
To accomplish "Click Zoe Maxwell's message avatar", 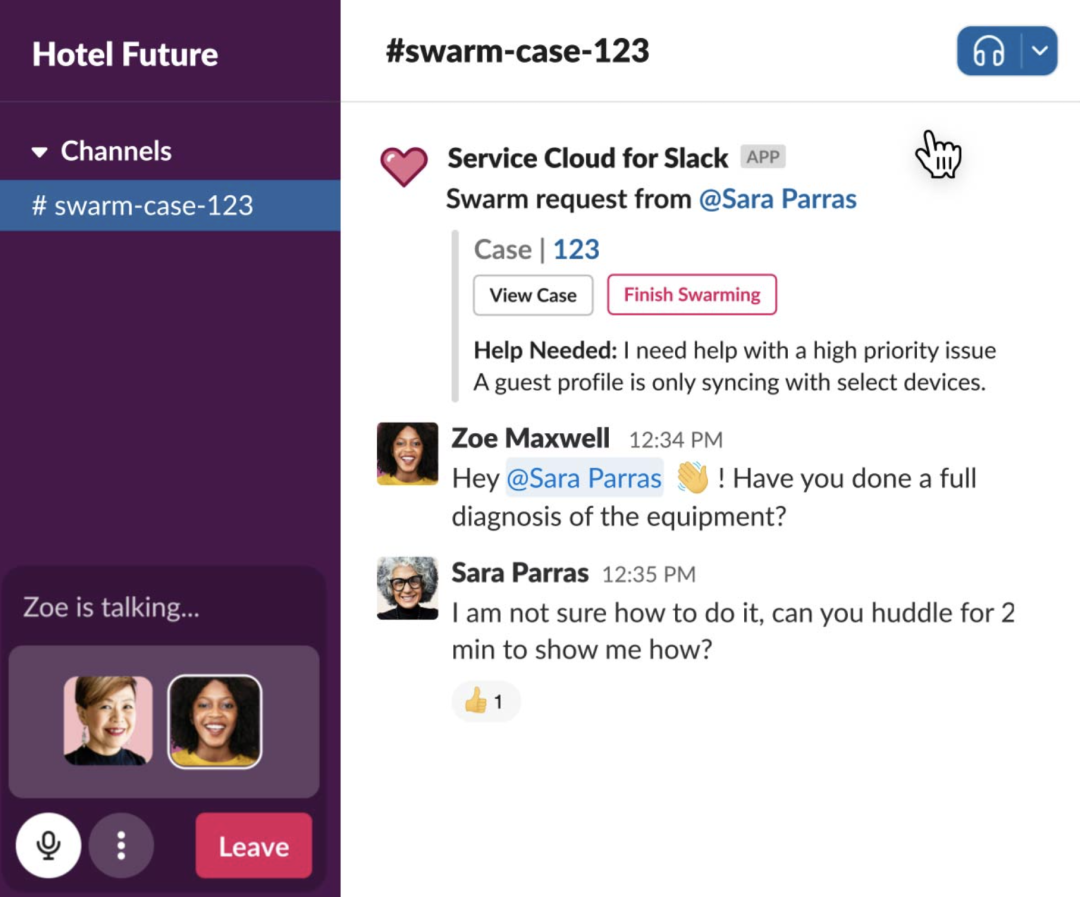I will pos(407,453).
